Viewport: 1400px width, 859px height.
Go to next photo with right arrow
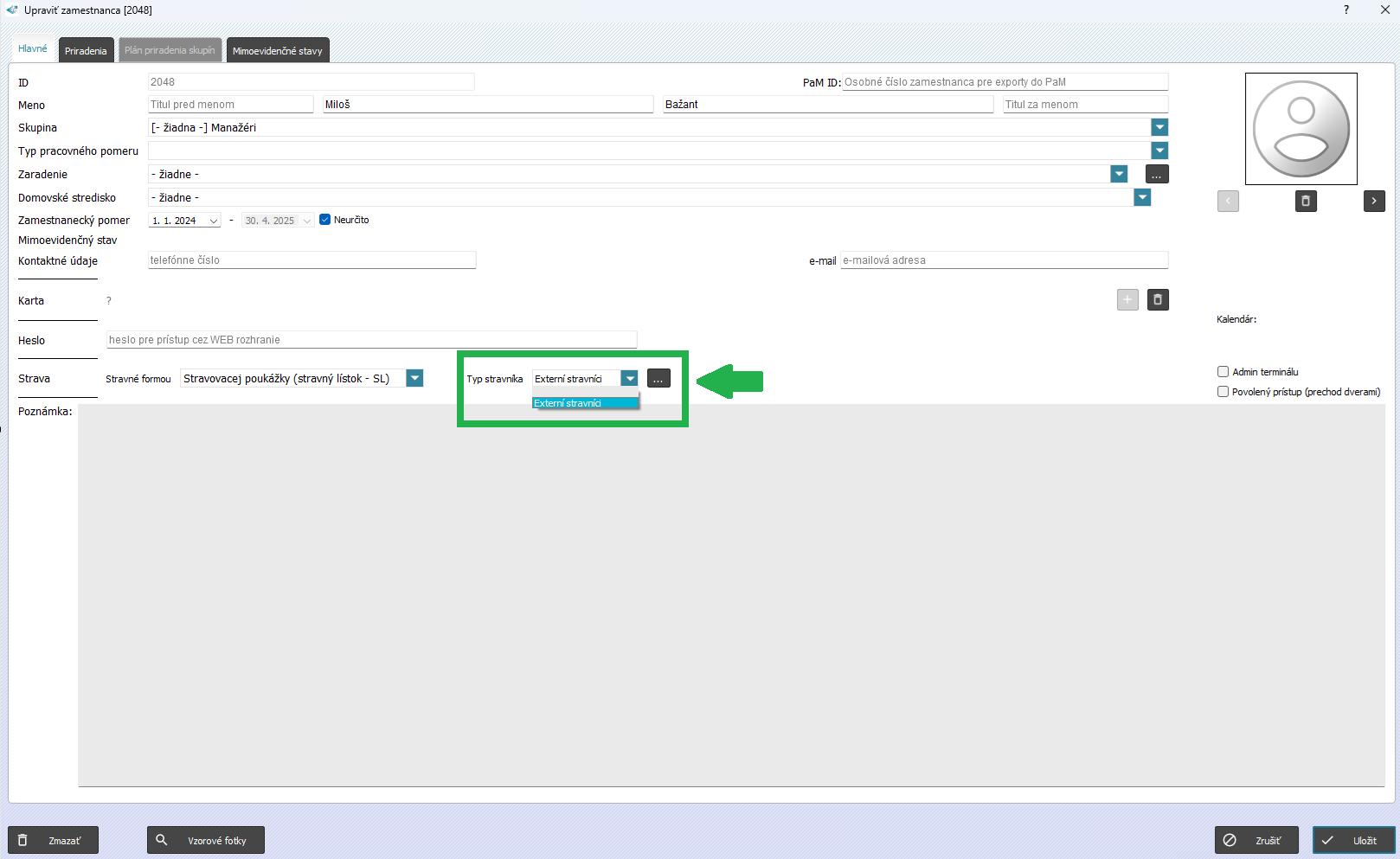1373,202
